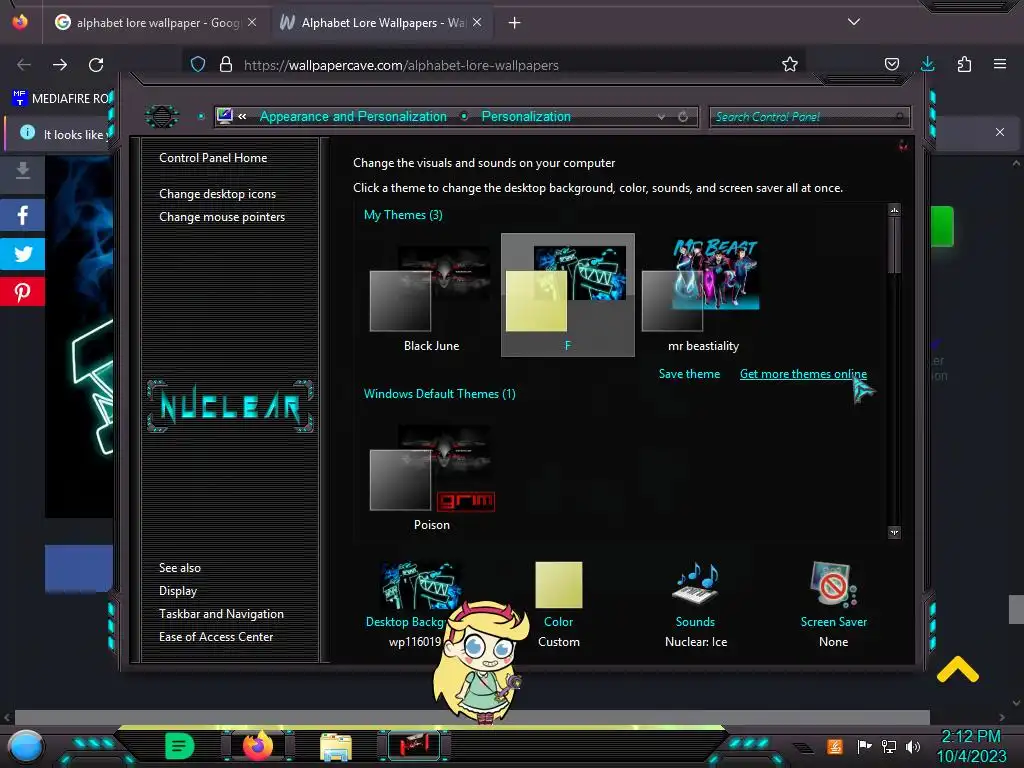Refresh the Control Panel window
The height and width of the screenshot is (768, 1024).
(683, 117)
